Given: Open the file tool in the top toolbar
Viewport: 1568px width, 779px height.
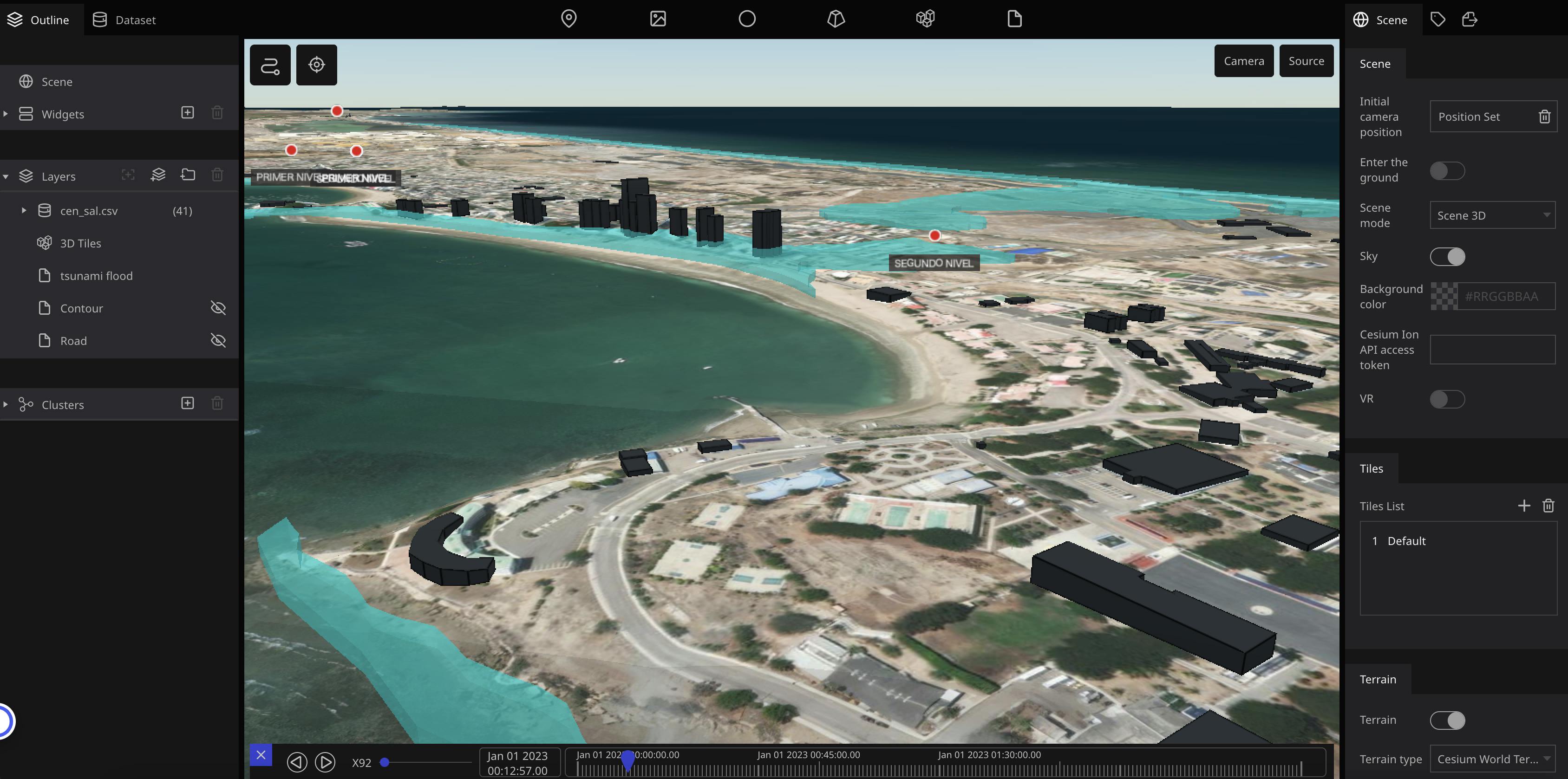Looking at the screenshot, I should (1013, 19).
